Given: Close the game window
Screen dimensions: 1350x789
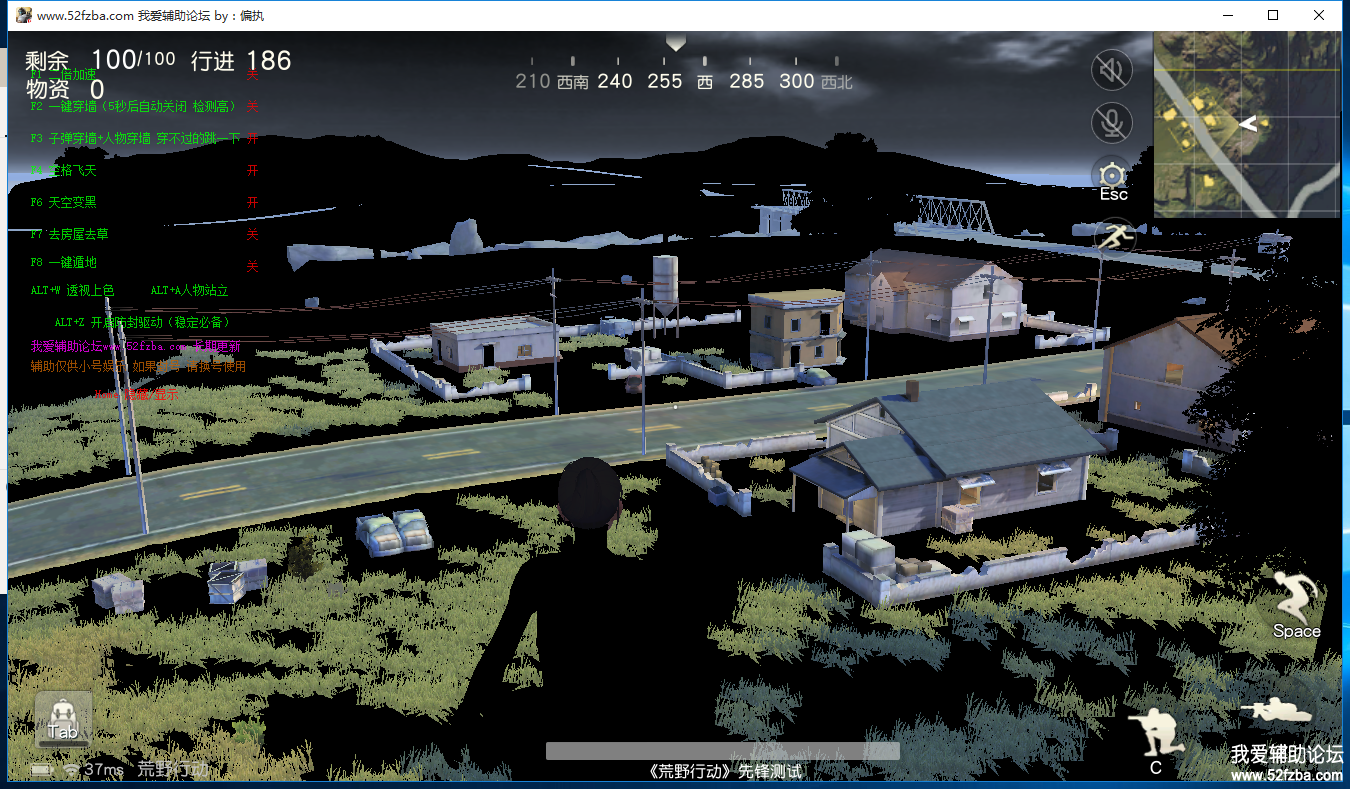Looking at the screenshot, I should [x=1319, y=15].
